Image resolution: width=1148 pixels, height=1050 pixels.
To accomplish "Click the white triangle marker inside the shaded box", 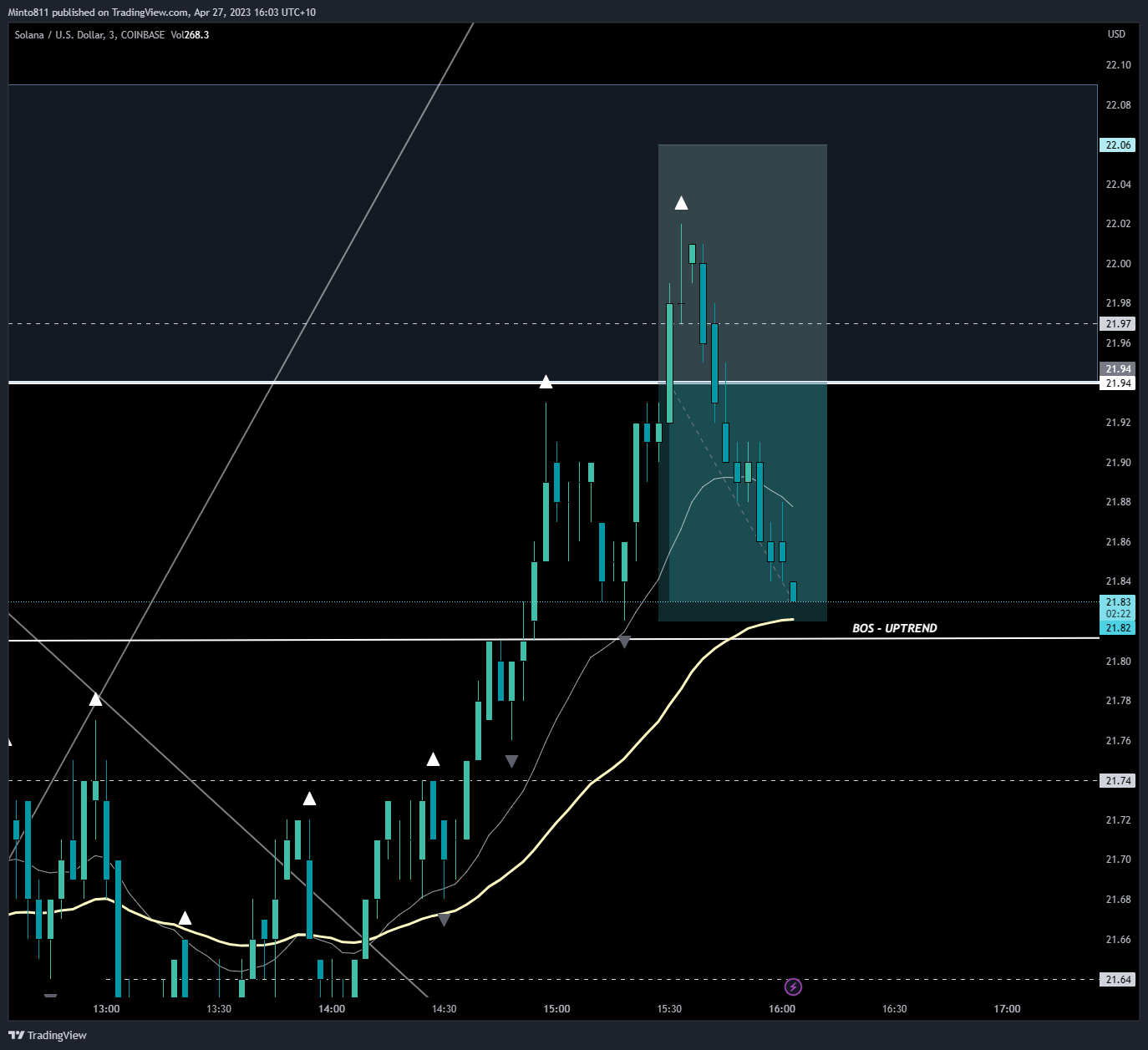I will 682,203.
